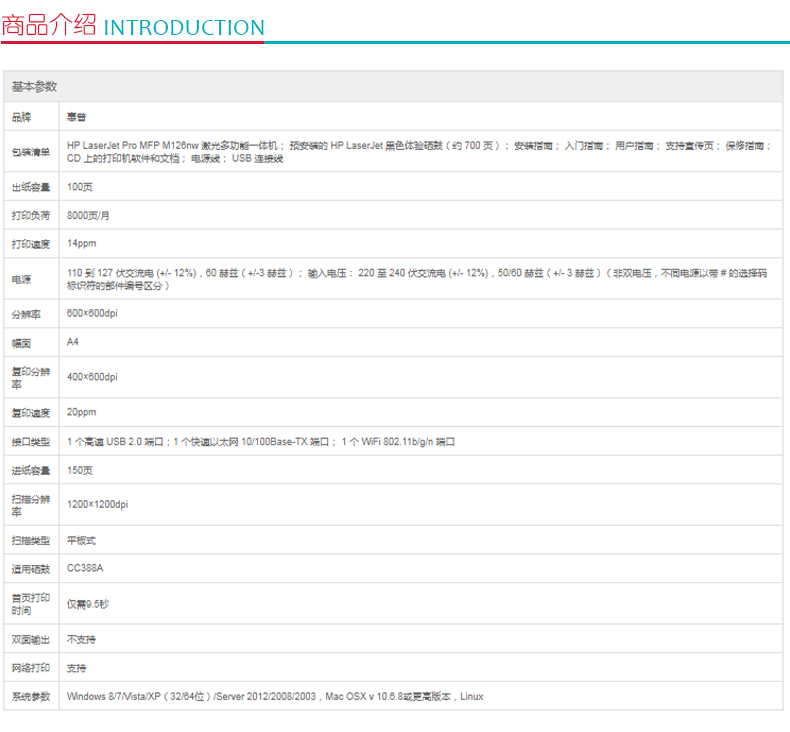Viewport: 790px width, 732px height.
Task: Select the brand value 惠普
Action: point(77,117)
